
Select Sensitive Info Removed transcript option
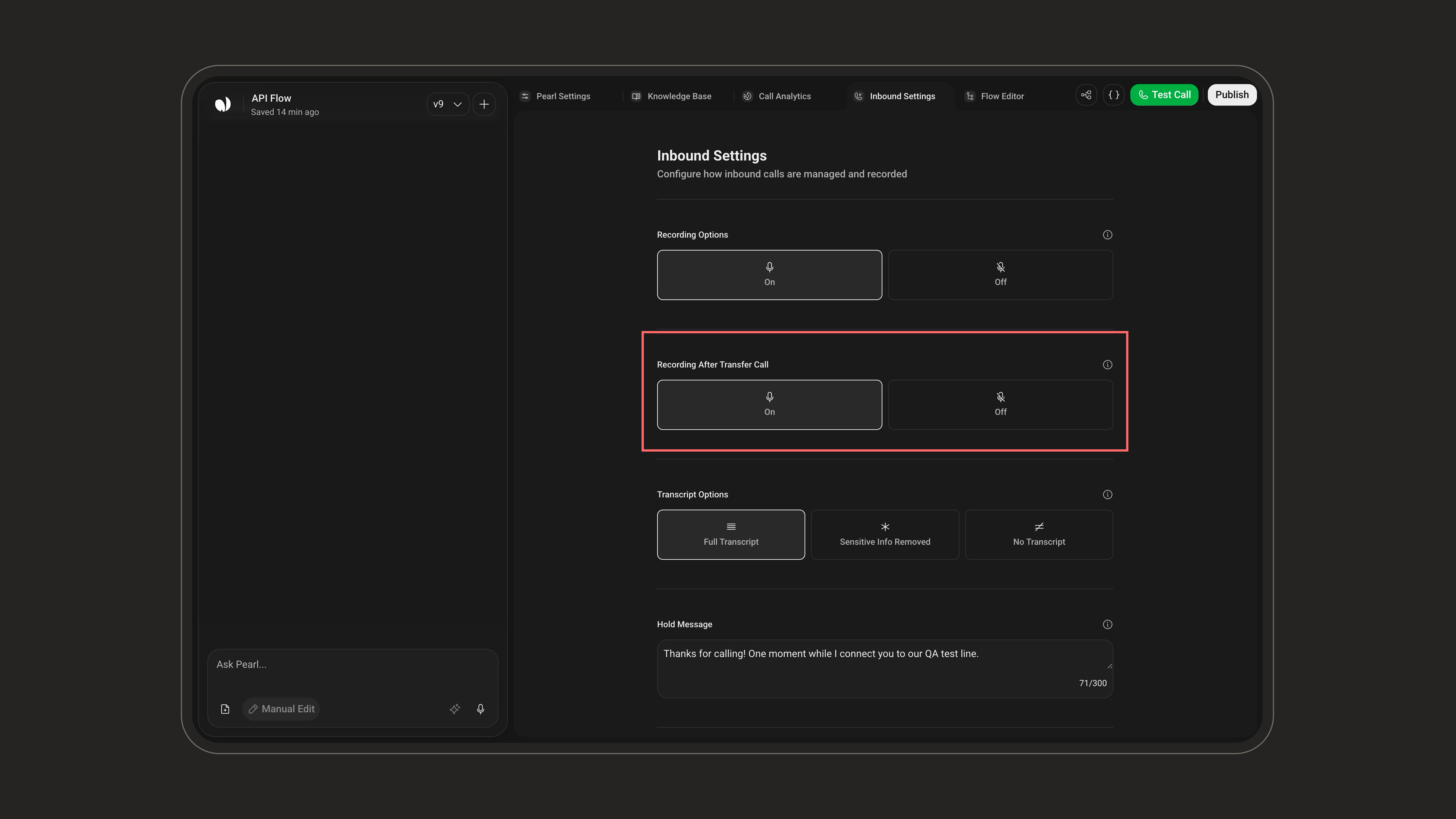tap(885, 535)
